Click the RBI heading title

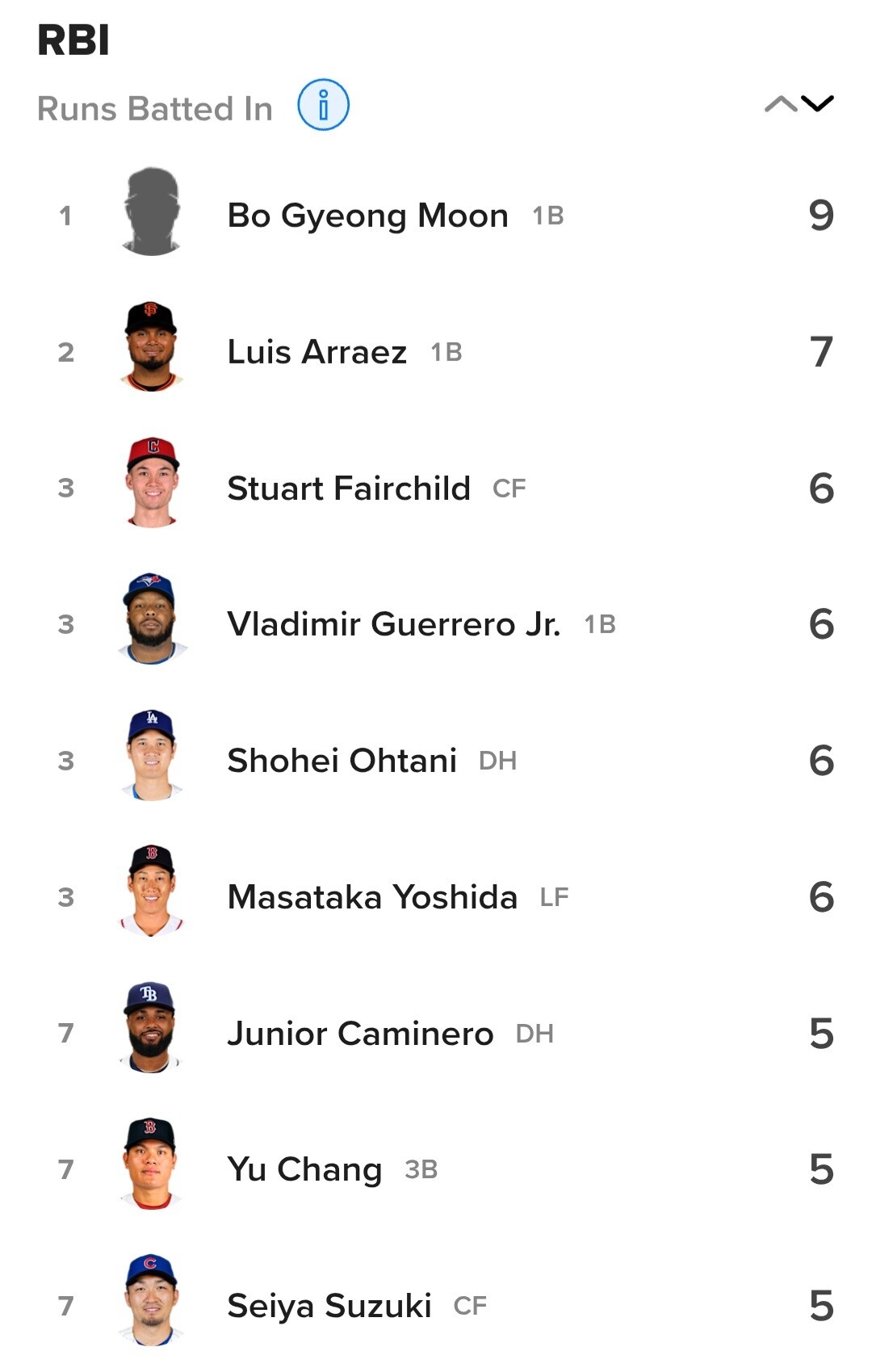pos(73,40)
